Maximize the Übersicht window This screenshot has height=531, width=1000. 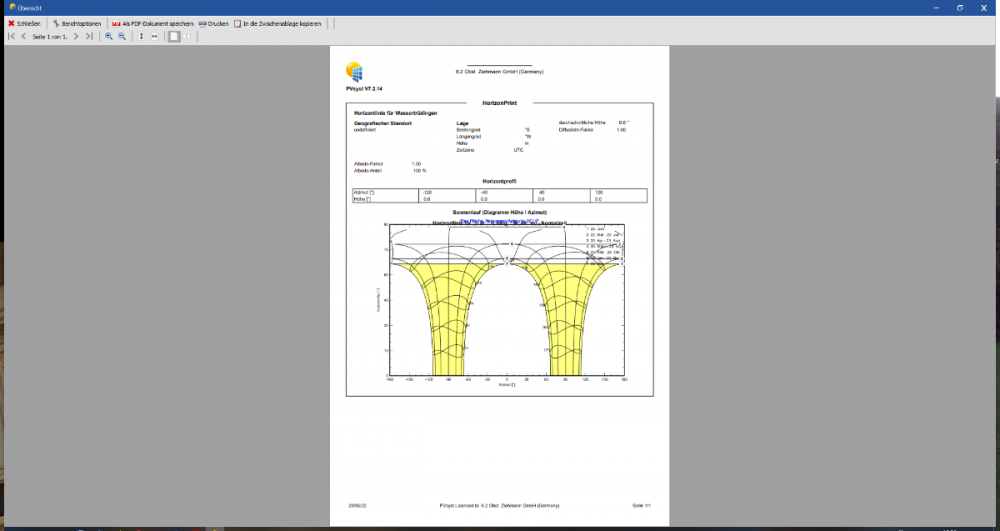pyautogui.click(x=959, y=7)
